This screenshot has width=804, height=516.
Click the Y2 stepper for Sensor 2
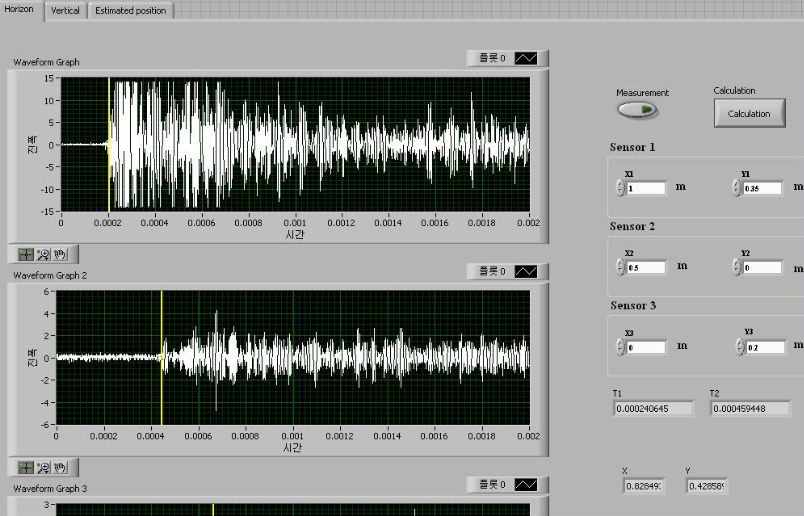point(737,267)
